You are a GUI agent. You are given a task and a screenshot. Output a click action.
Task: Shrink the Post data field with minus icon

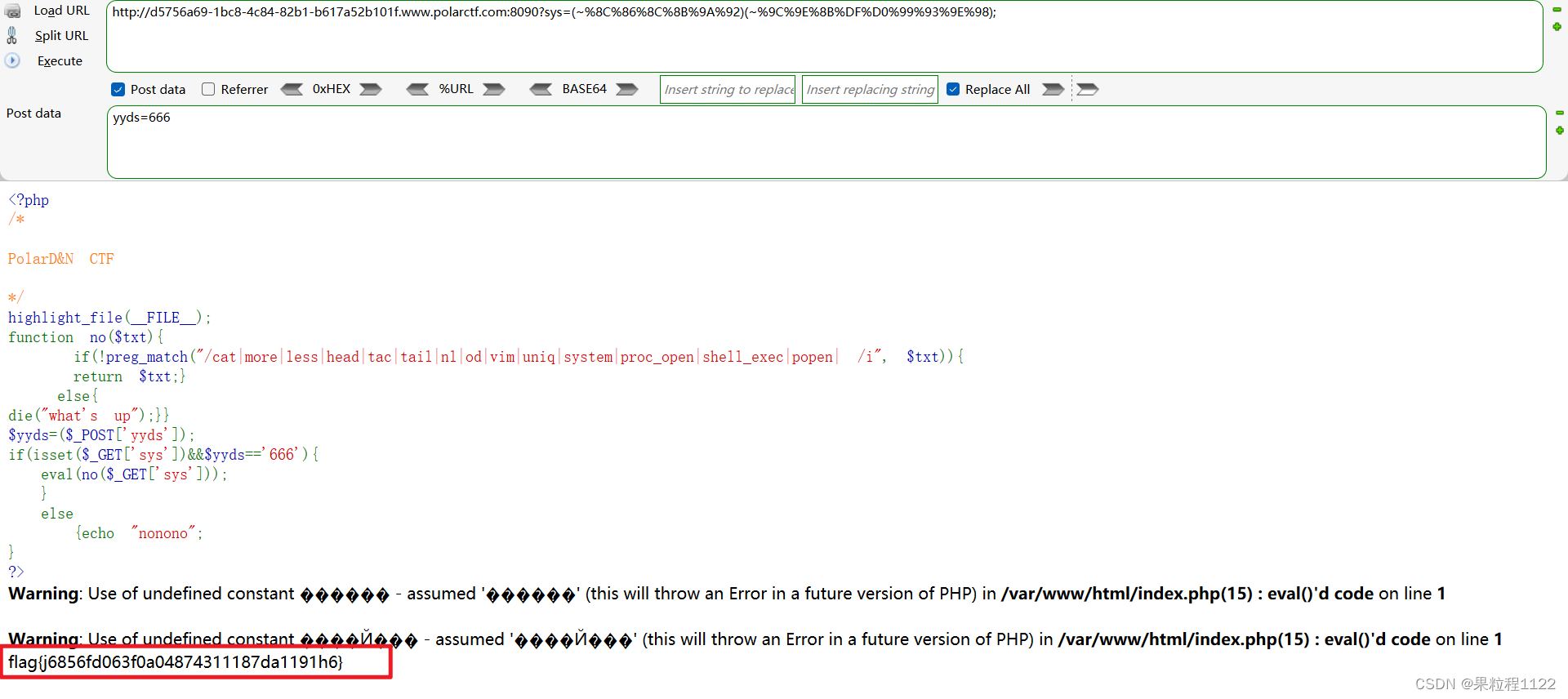tap(1560, 113)
